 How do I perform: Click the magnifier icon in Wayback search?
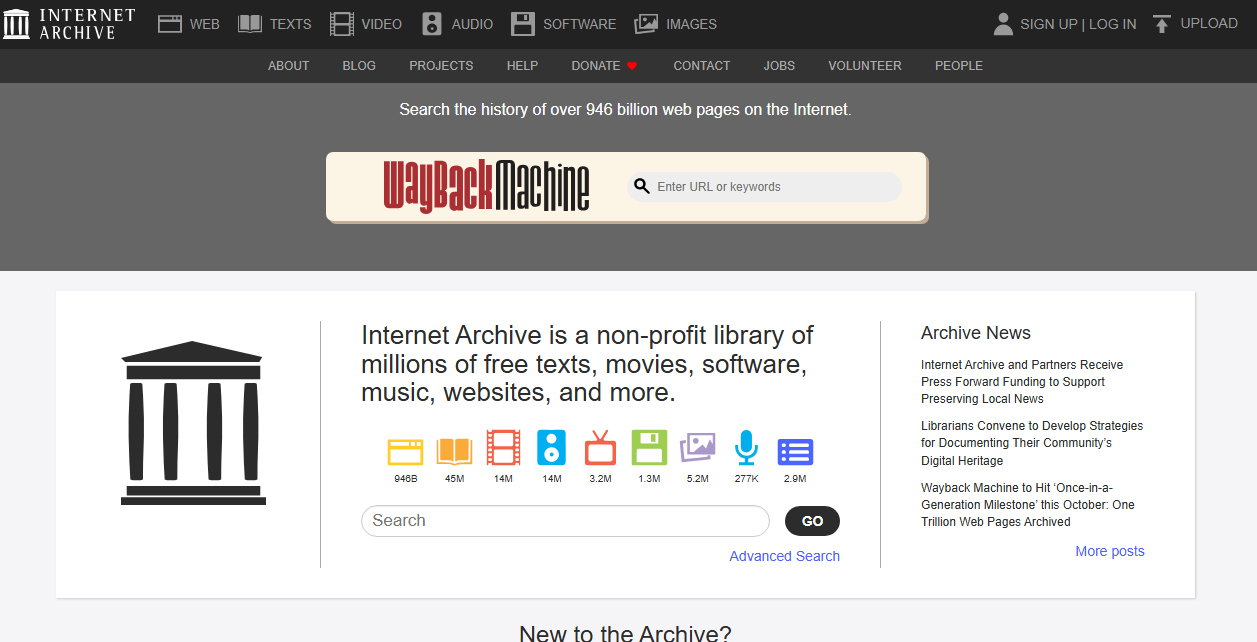pyautogui.click(x=642, y=186)
